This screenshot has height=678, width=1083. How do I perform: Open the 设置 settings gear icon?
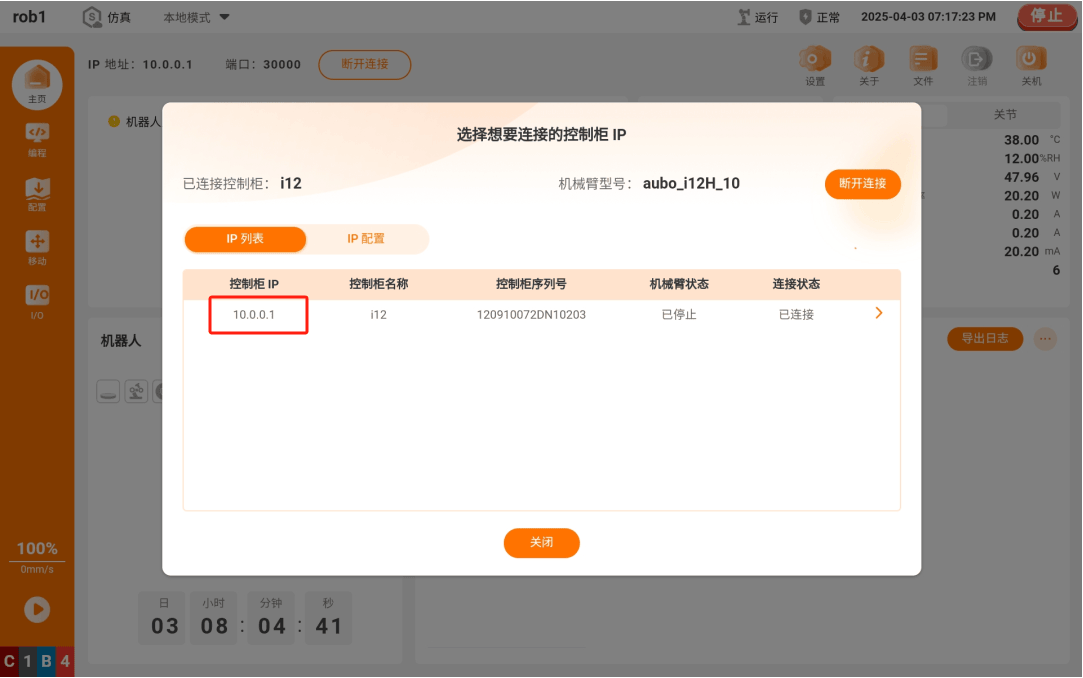[x=815, y=66]
